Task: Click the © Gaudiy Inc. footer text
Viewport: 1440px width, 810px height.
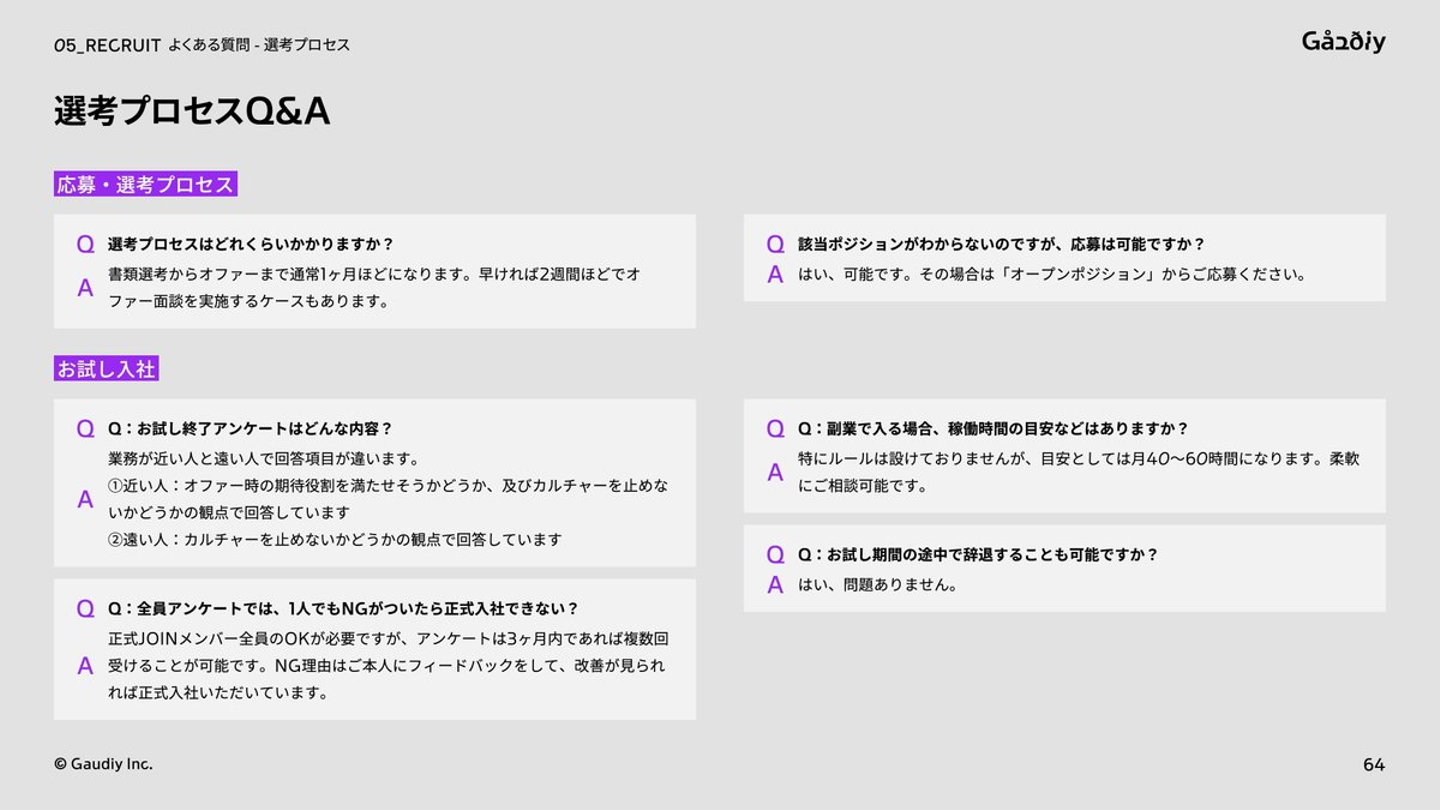Action: pyautogui.click(x=103, y=764)
